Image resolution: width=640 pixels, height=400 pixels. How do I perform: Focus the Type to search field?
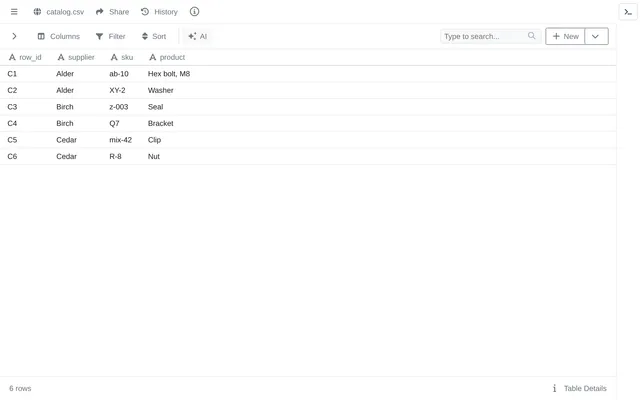point(491,36)
